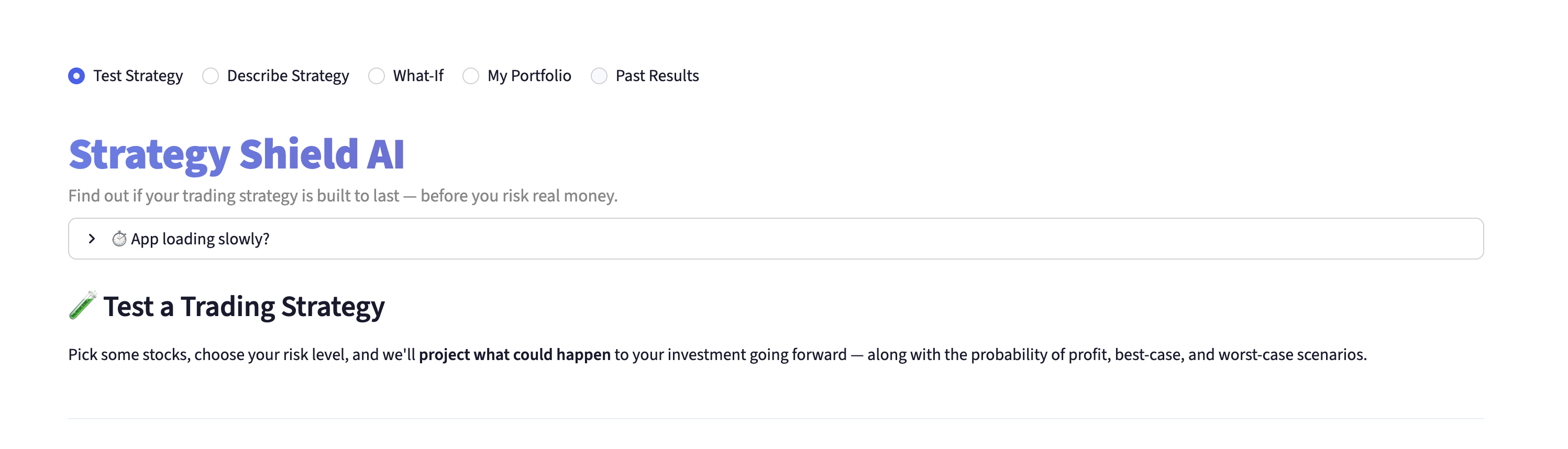This screenshot has height=449, width=1568.
Task: Click the test tube icon
Action: 82,306
